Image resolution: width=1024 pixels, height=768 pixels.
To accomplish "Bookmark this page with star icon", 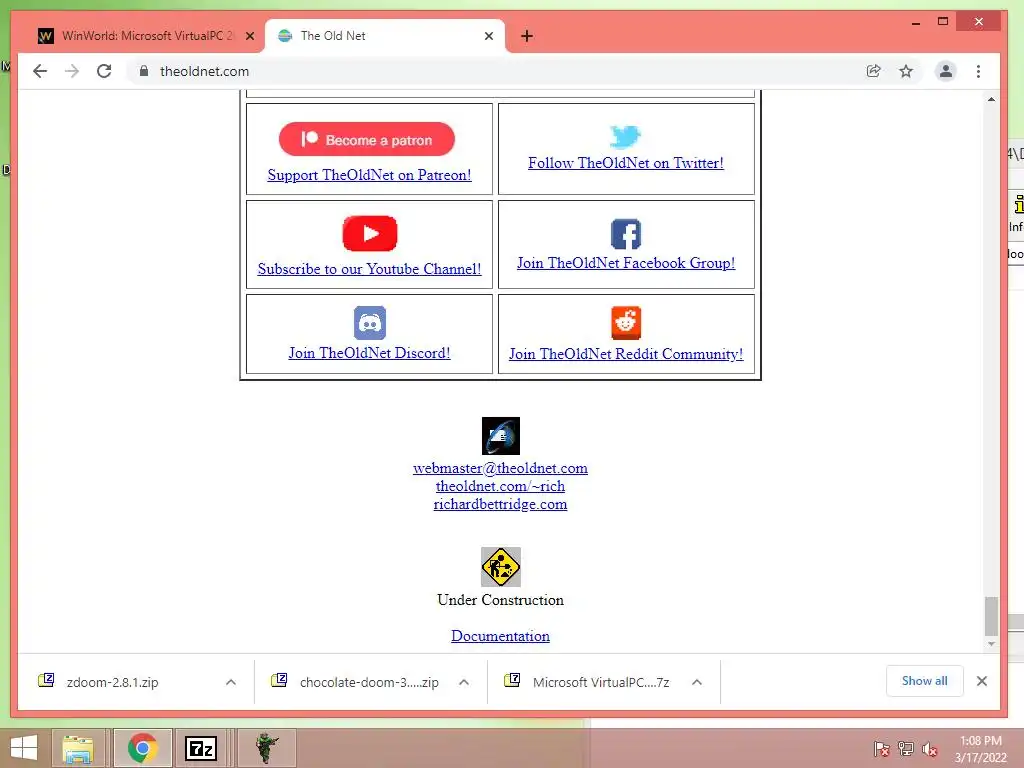I will pyautogui.click(x=906, y=71).
